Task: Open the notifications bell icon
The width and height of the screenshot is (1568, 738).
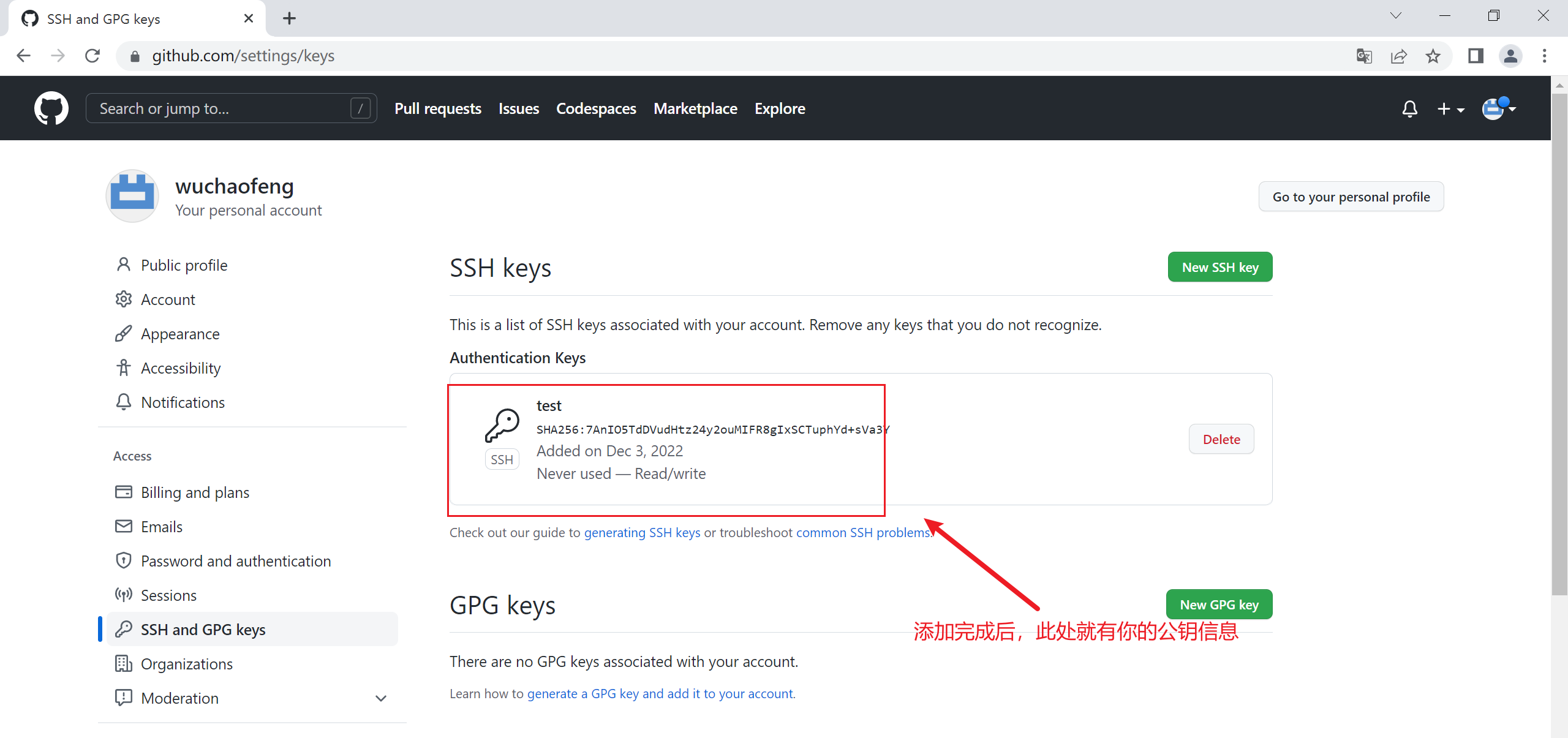Action: 1410,109
